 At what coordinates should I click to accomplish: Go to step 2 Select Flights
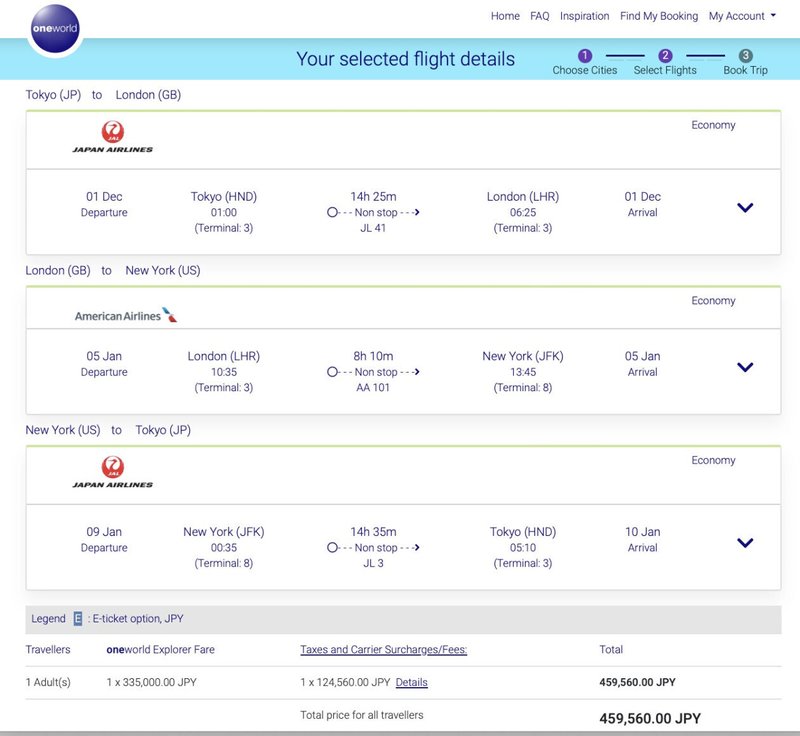click(x=665, y=56)
